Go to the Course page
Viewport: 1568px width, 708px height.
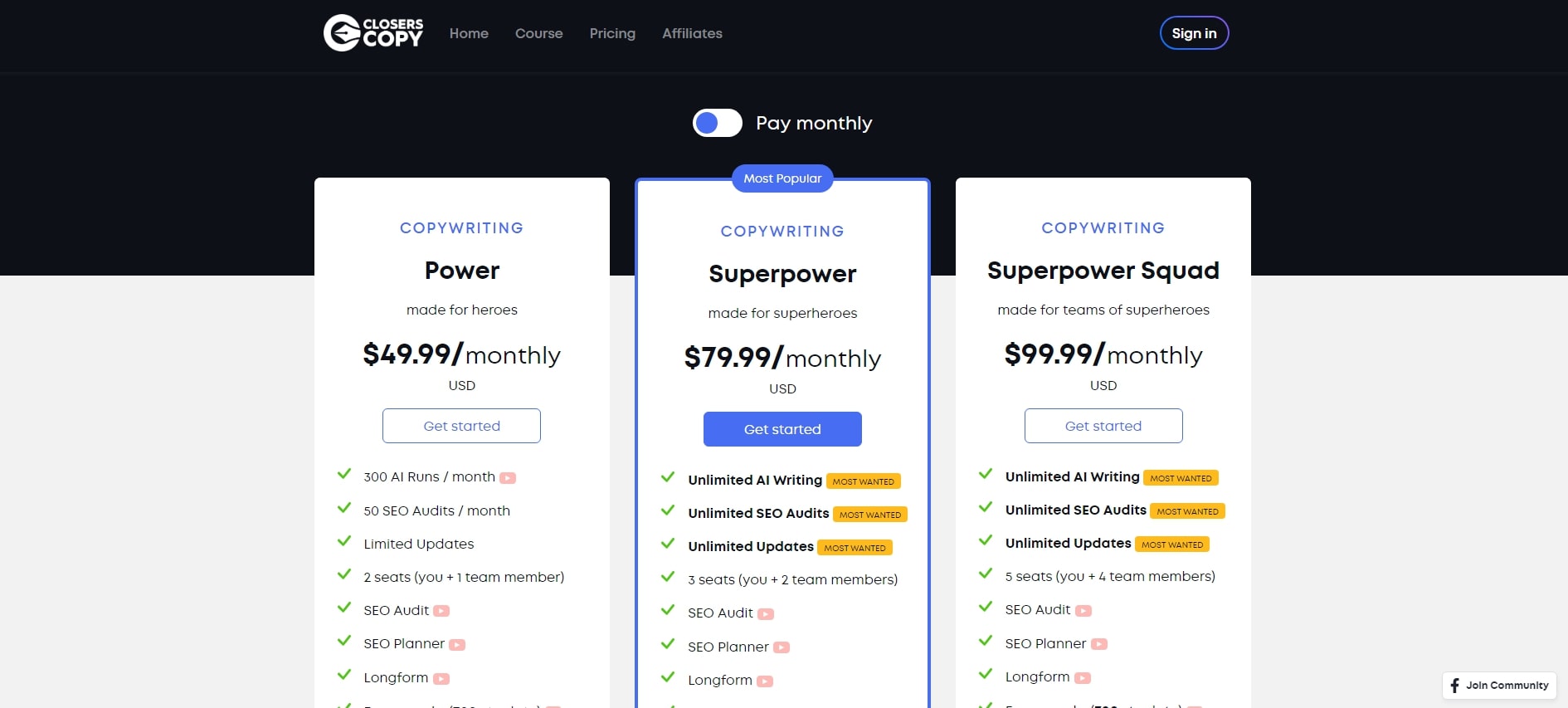point(538,33)
